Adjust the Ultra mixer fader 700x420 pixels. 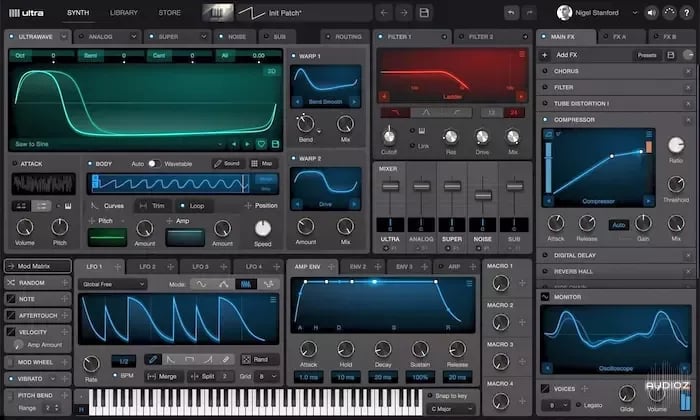(390, 186)
